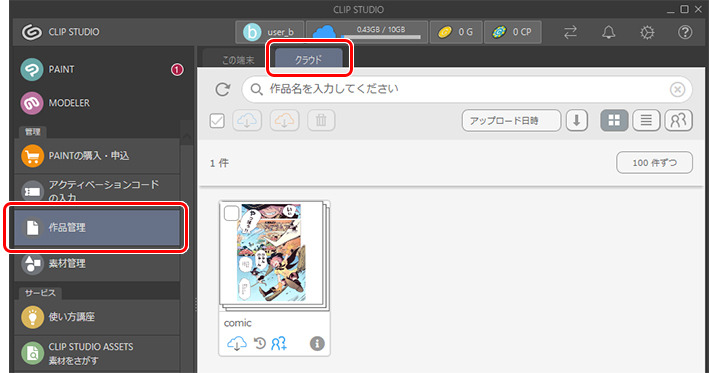709x373 pixels.
Task: Open the settings gear menu
Action: click(647, 32)
